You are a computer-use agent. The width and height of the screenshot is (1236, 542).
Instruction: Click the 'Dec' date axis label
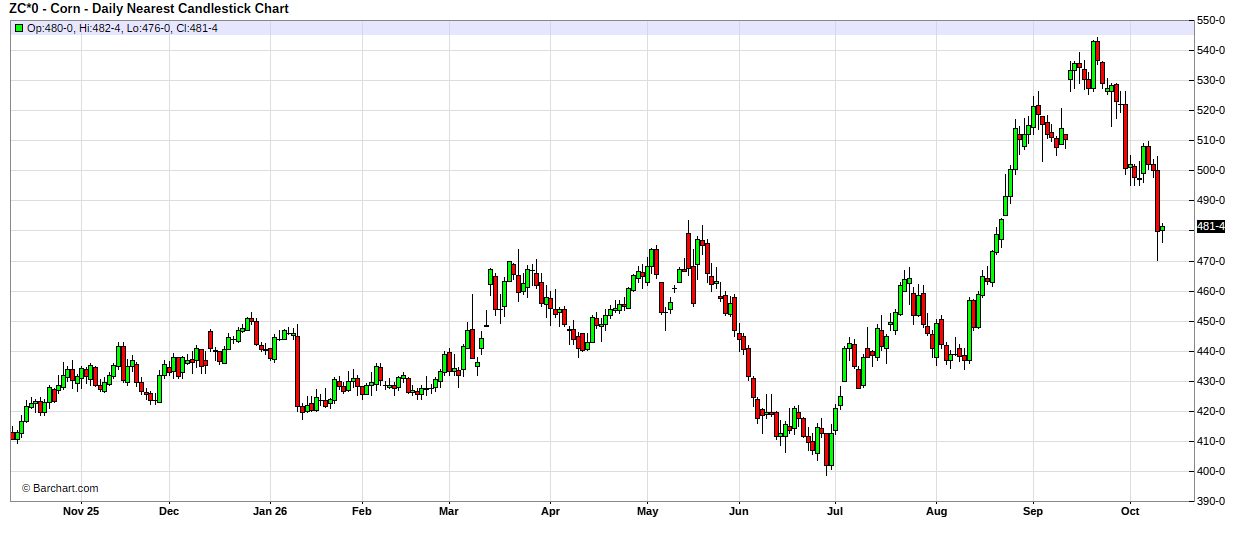pyautogui.click(x=169, y=512)
